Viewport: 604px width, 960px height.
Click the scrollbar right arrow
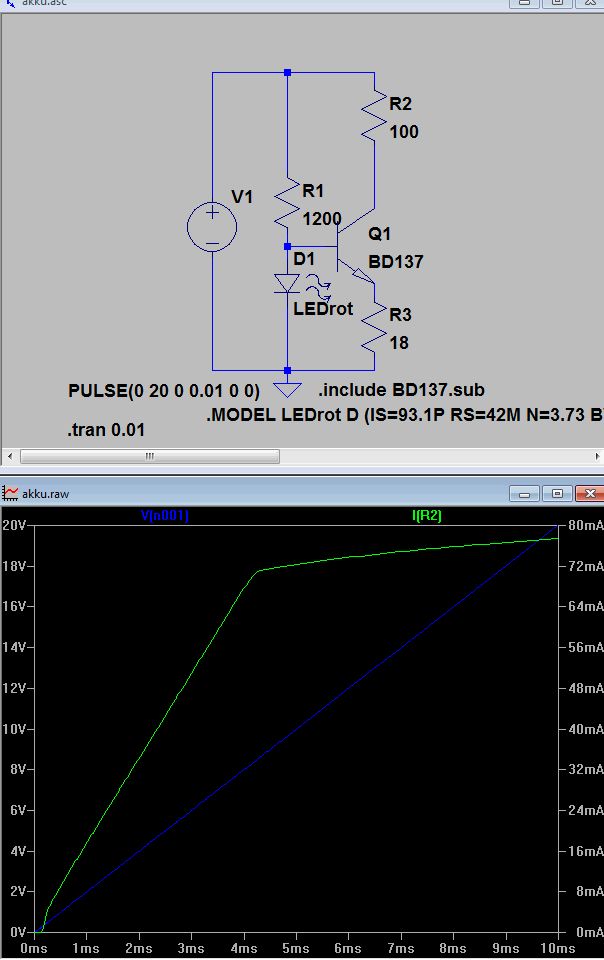tap(597, 456)
